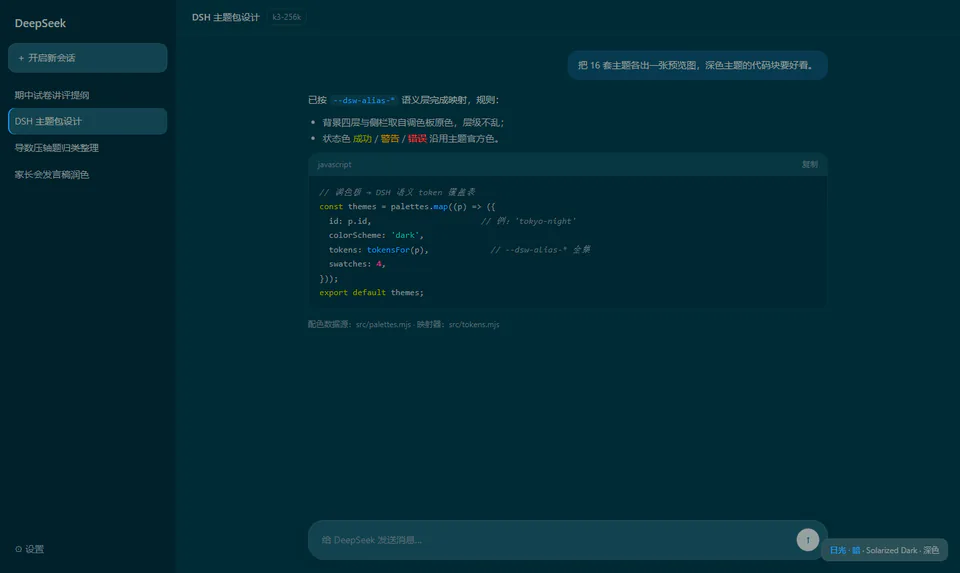Click the DSH 主题包设计 header title

(x=225, y=17)
